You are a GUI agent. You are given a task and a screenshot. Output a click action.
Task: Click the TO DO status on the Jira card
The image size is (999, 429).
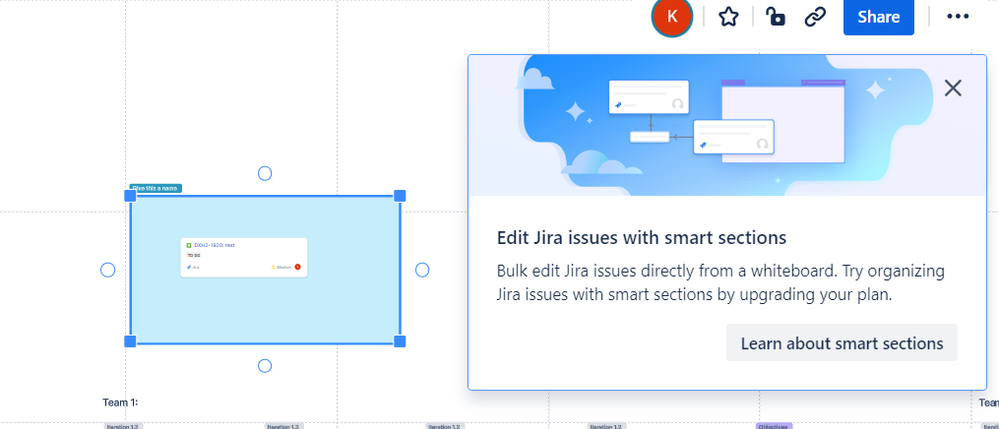pos(193,255)
